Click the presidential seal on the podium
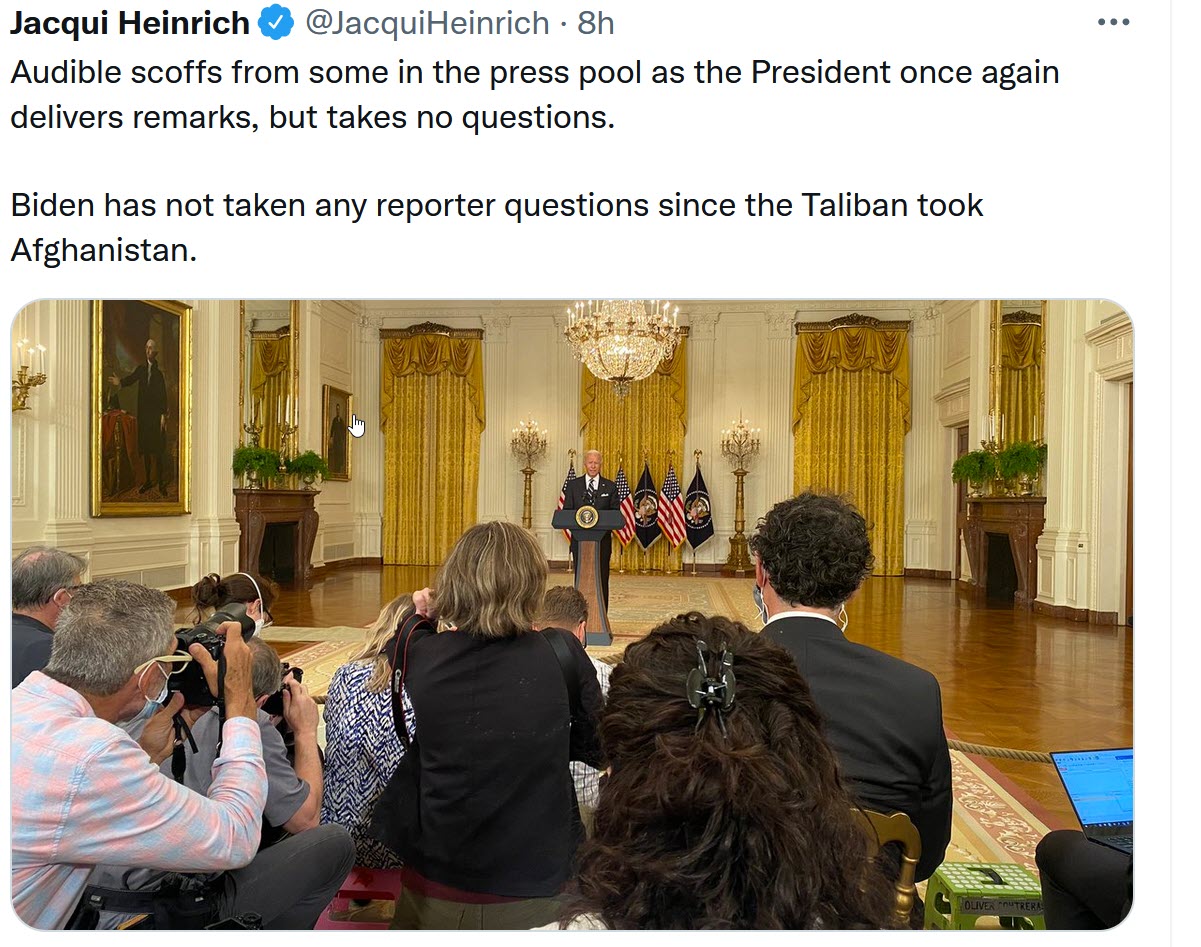1201x947 pixels. click(586, 517)
